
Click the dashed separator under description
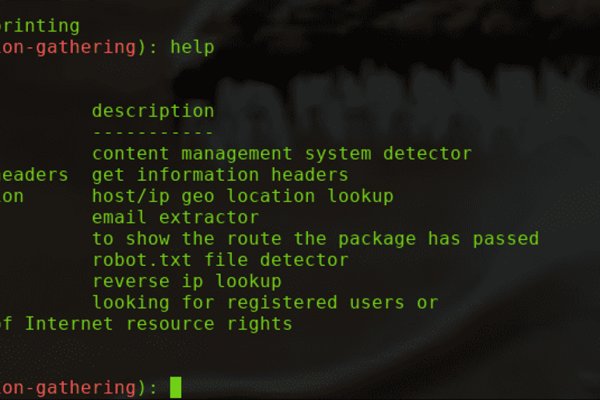(x=153, y=132)
